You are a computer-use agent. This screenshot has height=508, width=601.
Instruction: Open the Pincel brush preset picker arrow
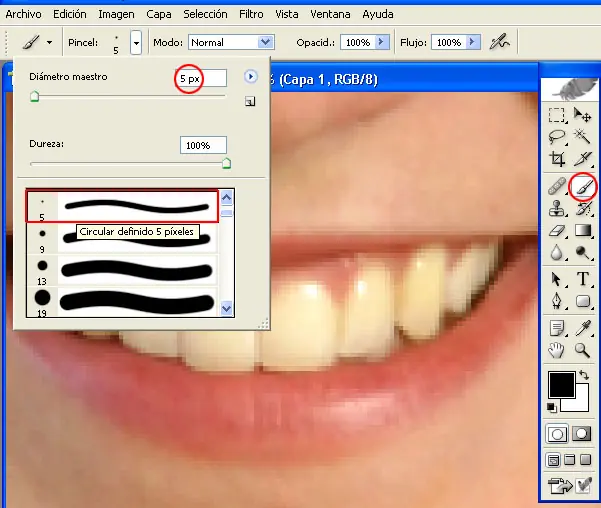click(x=136, y=43)
